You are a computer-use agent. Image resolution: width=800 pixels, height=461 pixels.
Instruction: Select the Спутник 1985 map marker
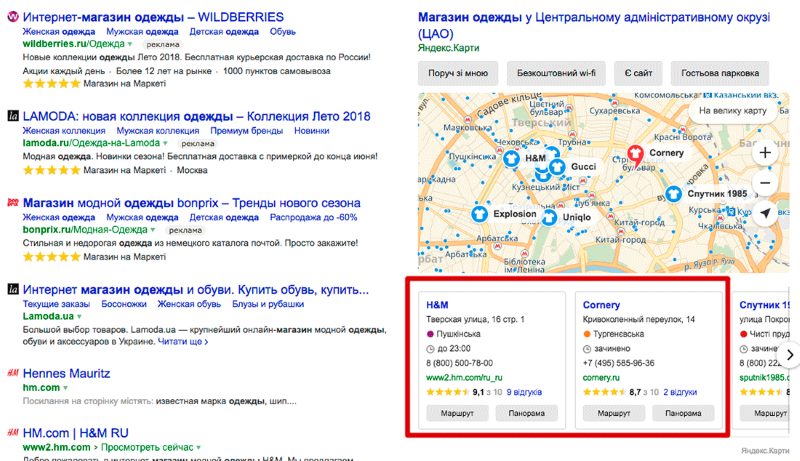[673, 194]
